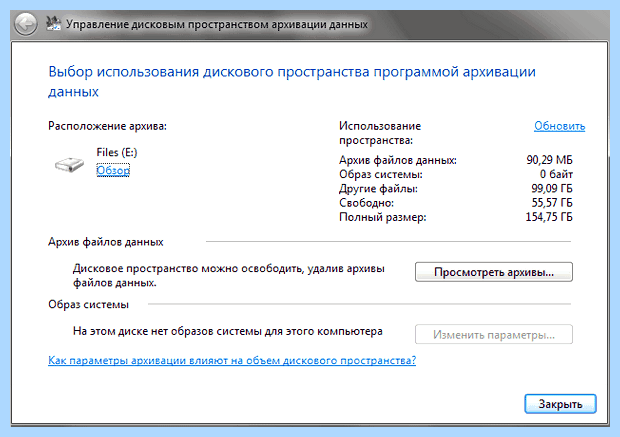This screenshot has width=620, height=437.
Task: Click the Другие файлы label
Action: pyautogui.click(x=378, y=189)
